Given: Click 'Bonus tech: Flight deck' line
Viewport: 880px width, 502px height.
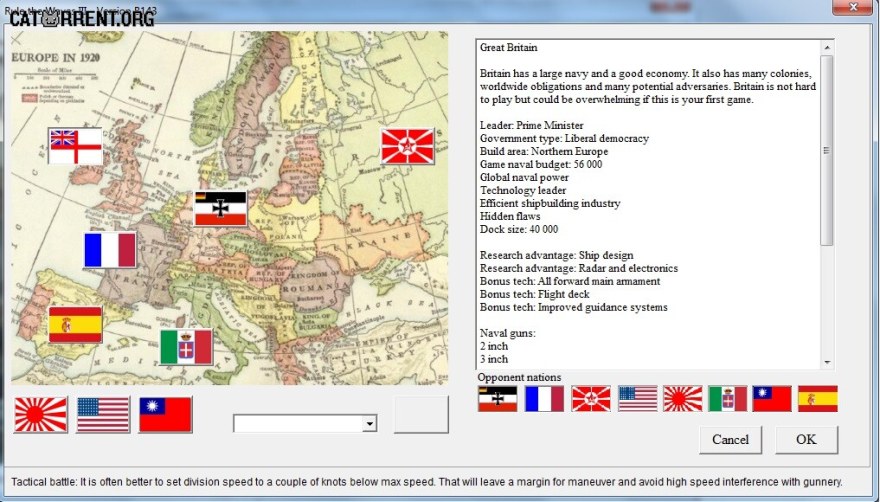Looking at the screenshot, I should [x=535, y=294].
